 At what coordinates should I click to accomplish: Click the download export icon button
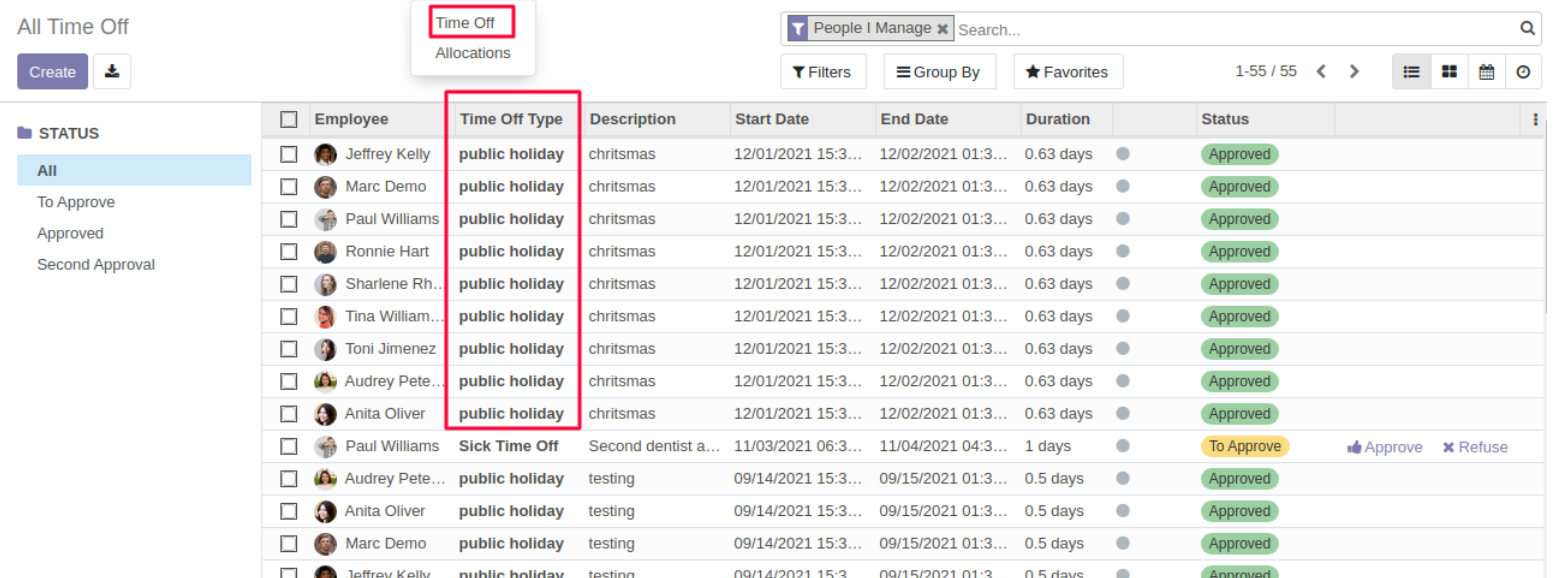tap(112, 71)
